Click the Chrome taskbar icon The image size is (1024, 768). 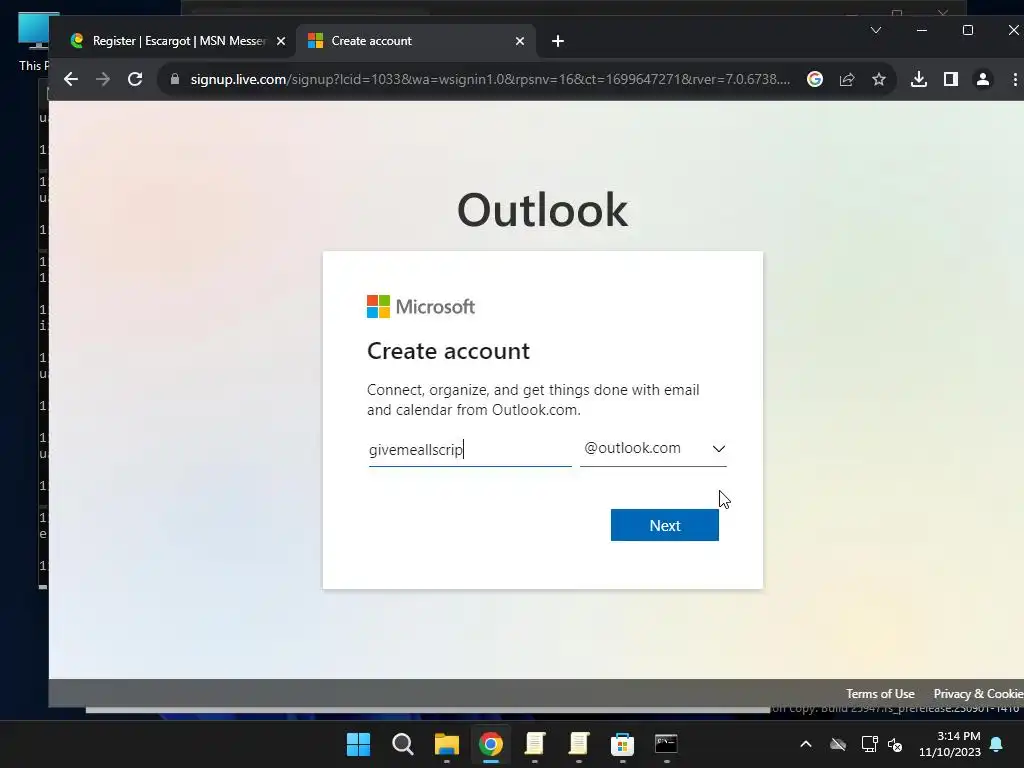[490, 744]
